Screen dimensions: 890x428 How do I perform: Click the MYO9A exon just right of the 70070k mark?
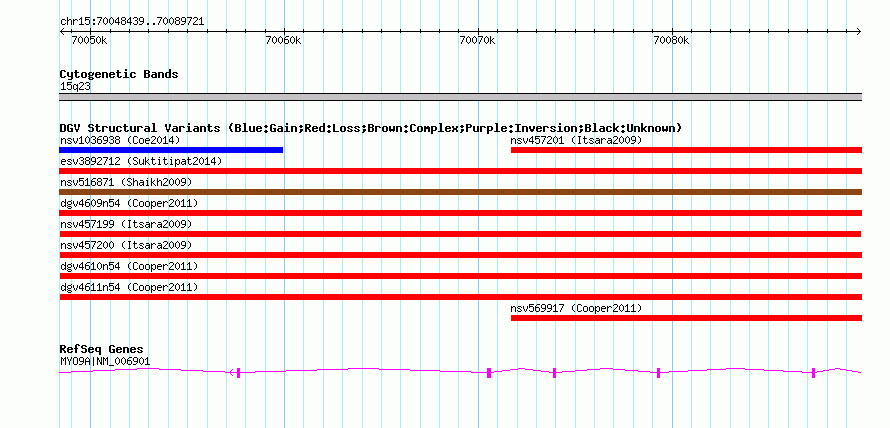pos(489,373)
